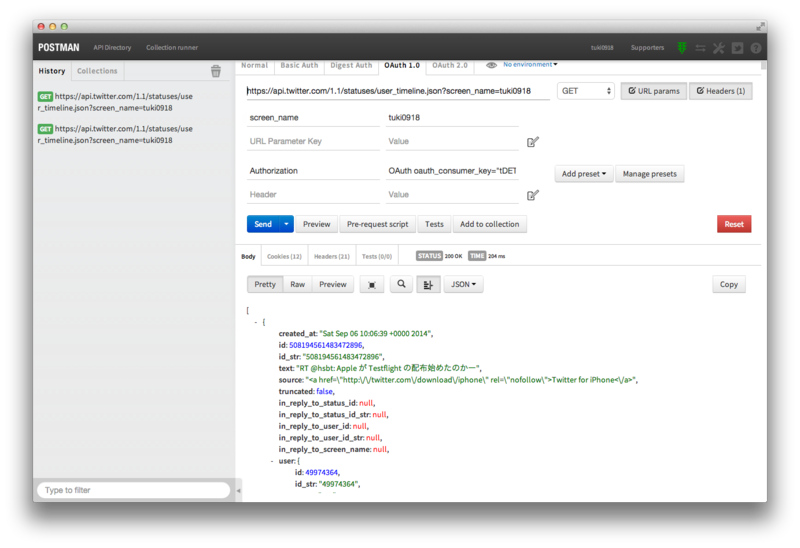Open the JSON format dropdown
The width and height of the screenshot is (800, 548).
click(463, 284)
